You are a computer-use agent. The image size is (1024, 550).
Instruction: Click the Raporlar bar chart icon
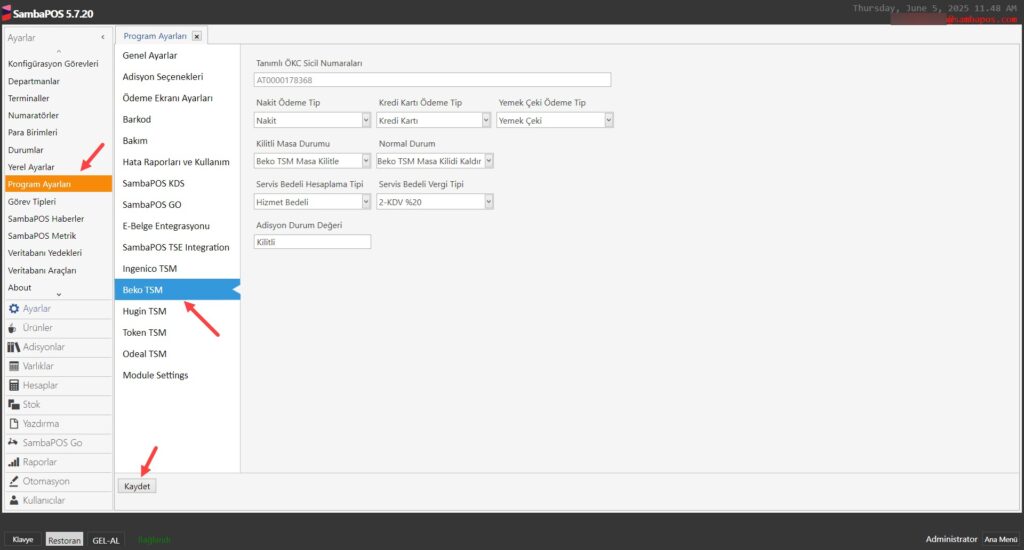[13, 462]
